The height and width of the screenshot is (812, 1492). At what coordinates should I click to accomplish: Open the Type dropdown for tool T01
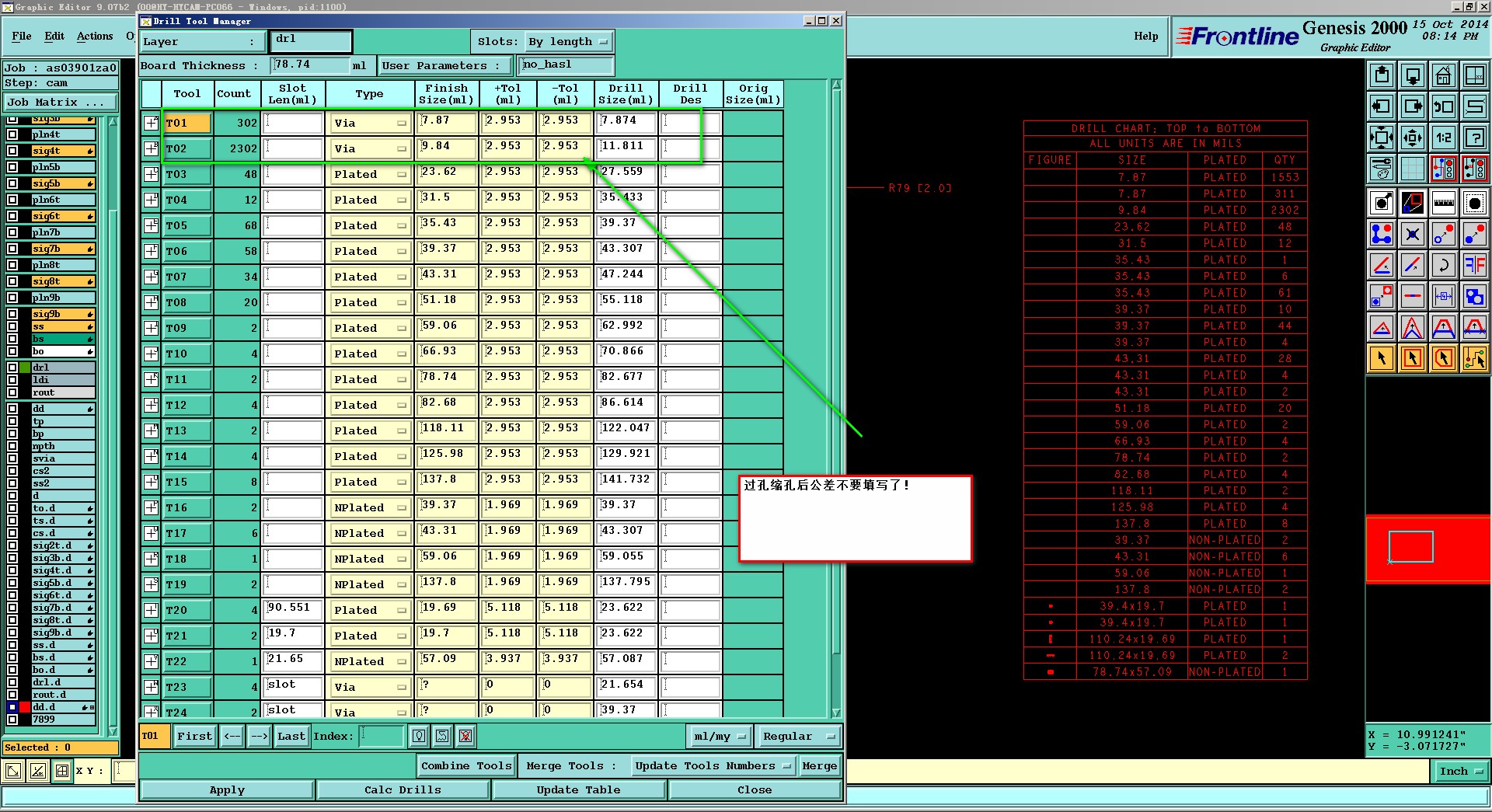coord(370,123)
